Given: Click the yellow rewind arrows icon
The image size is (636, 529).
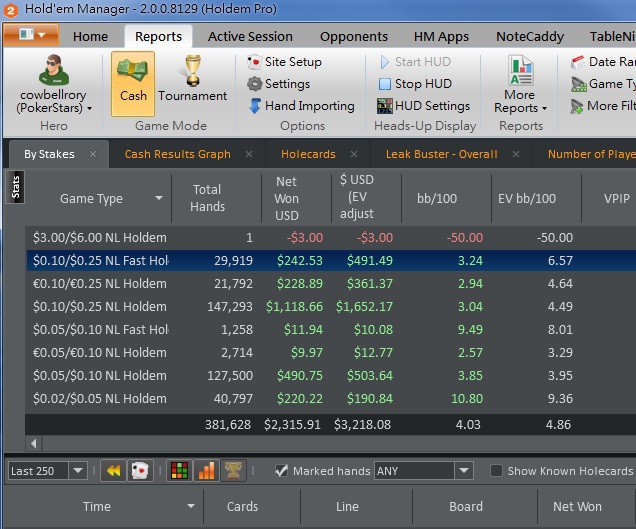Looking at the screenshot, I should (114, 471).
